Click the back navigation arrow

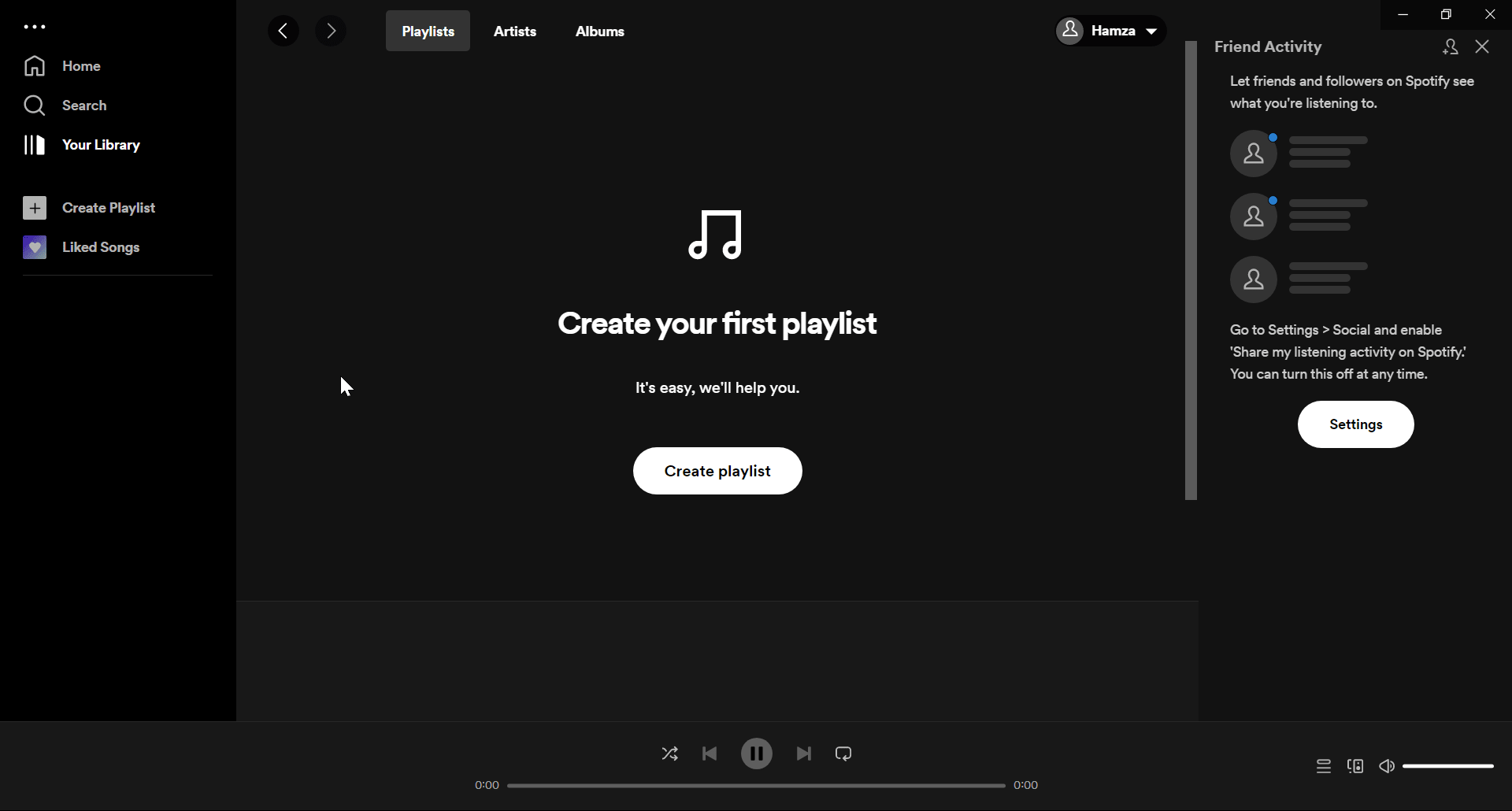pos(283,31)
